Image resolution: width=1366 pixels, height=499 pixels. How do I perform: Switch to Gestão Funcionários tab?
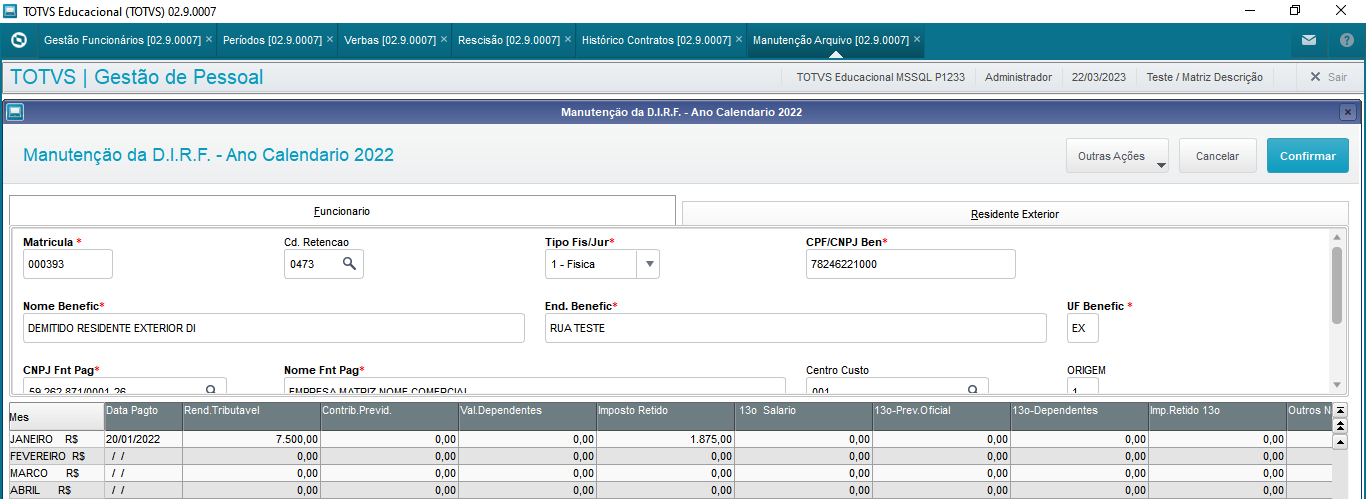(x=122, y=40)
